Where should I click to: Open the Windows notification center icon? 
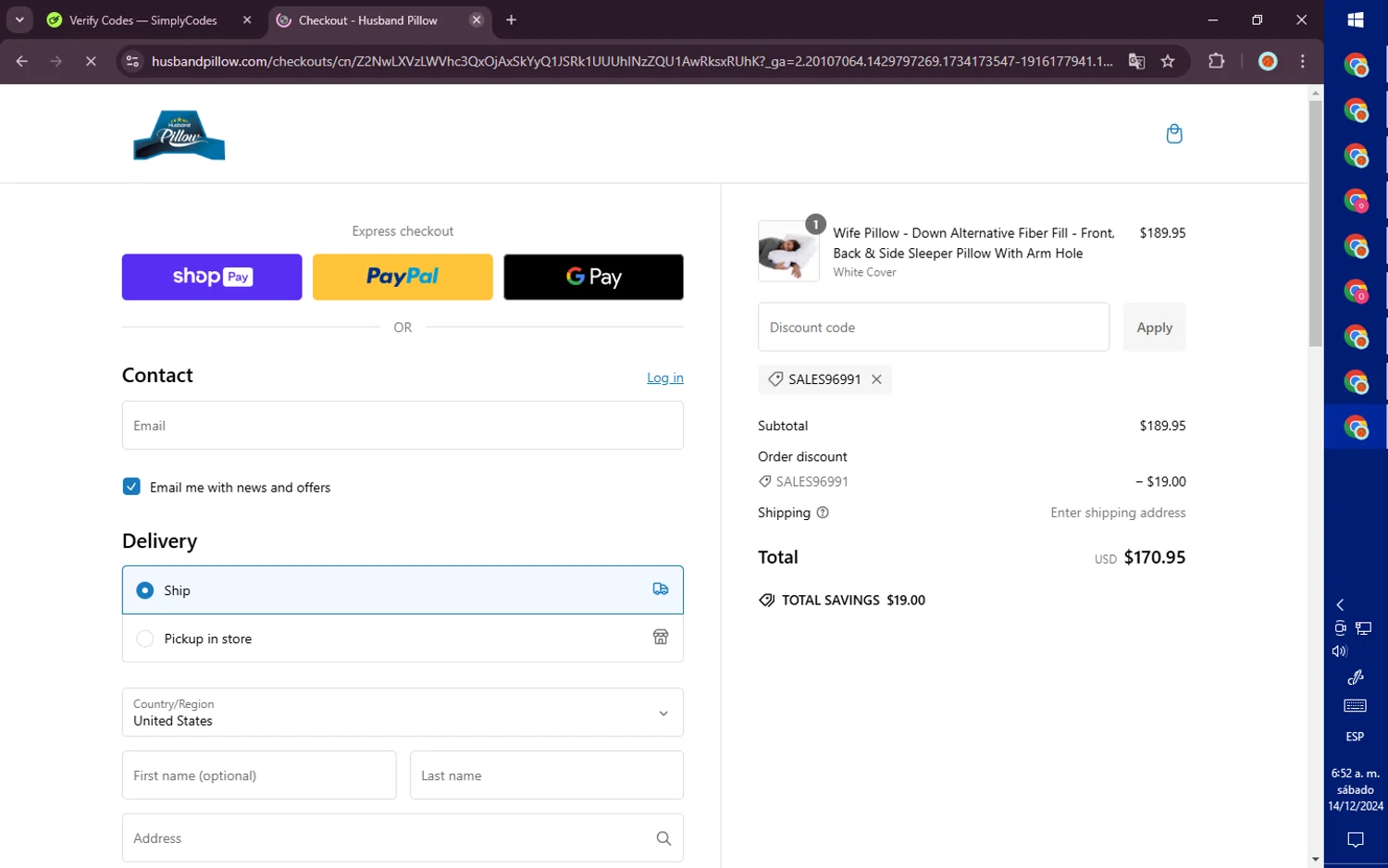1356,840
